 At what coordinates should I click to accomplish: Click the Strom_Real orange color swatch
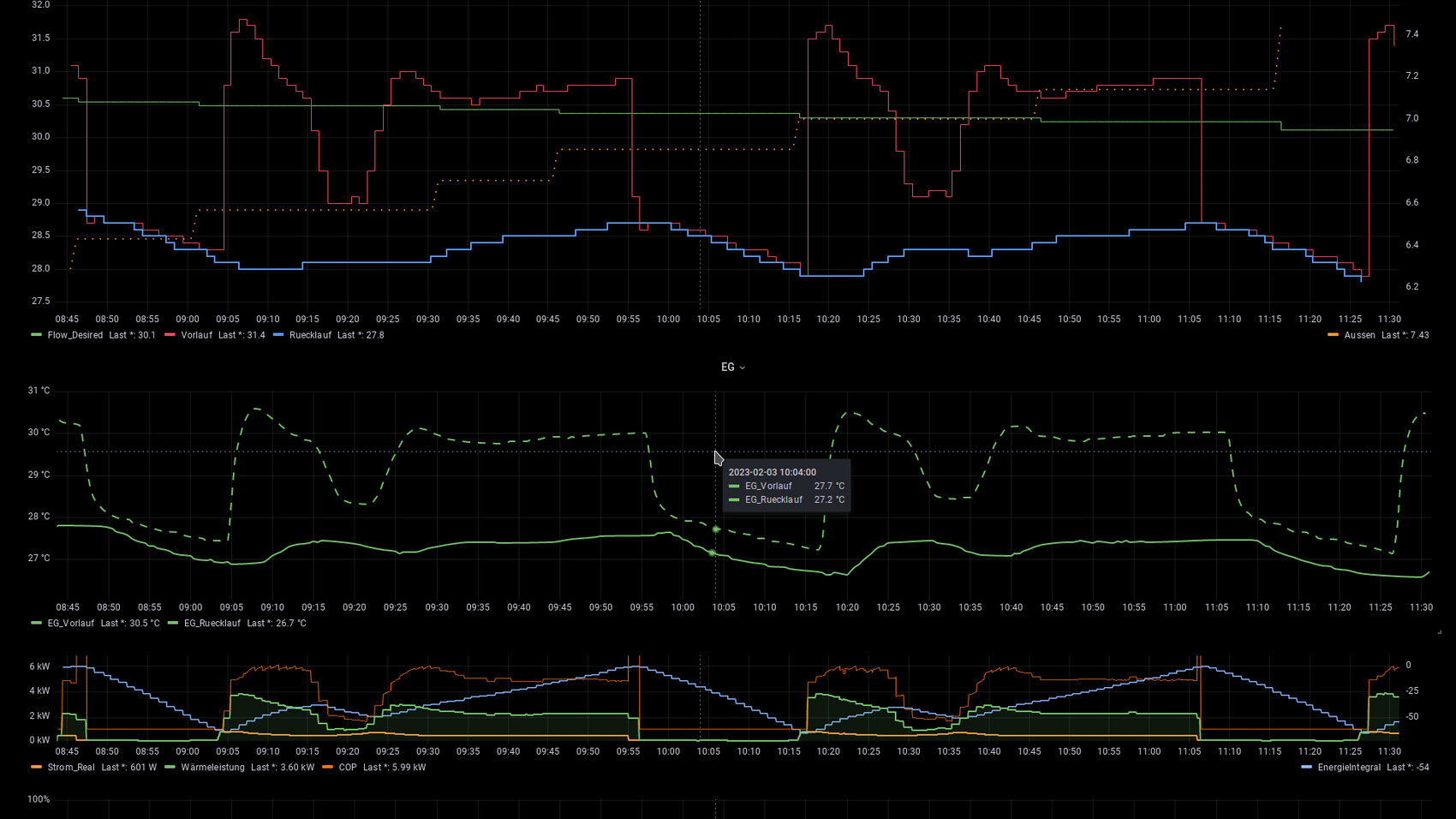pos(36,767)
